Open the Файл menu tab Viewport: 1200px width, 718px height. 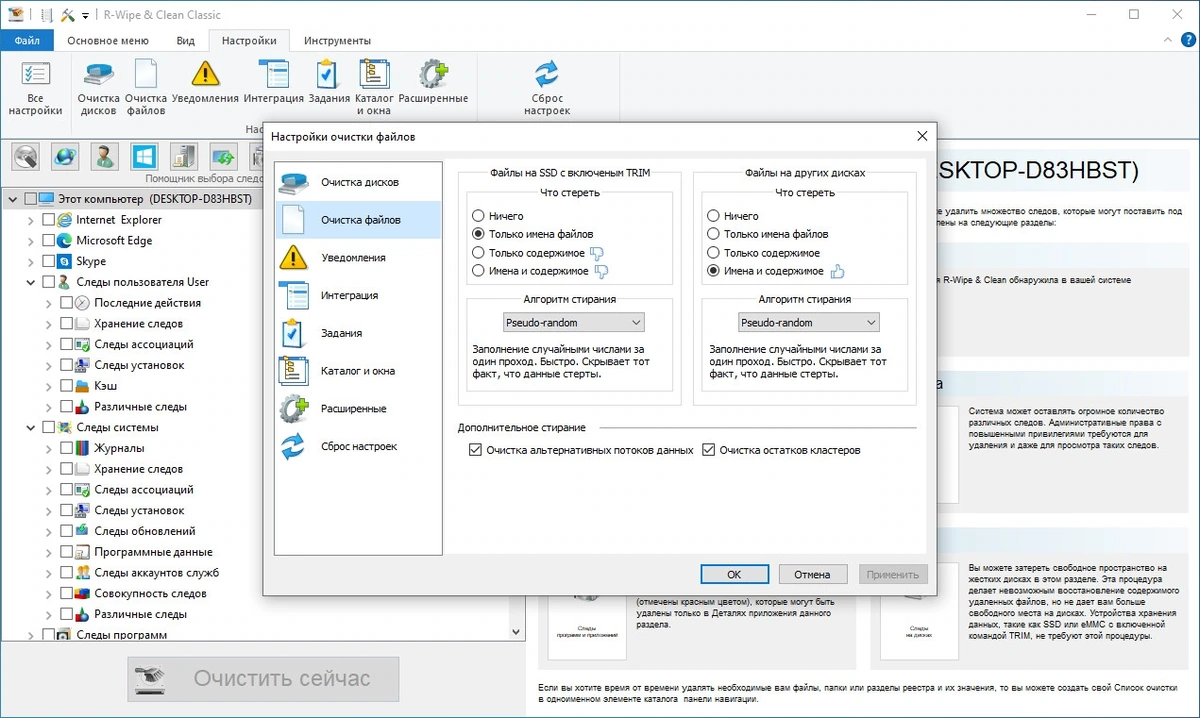tap(27, 41)
